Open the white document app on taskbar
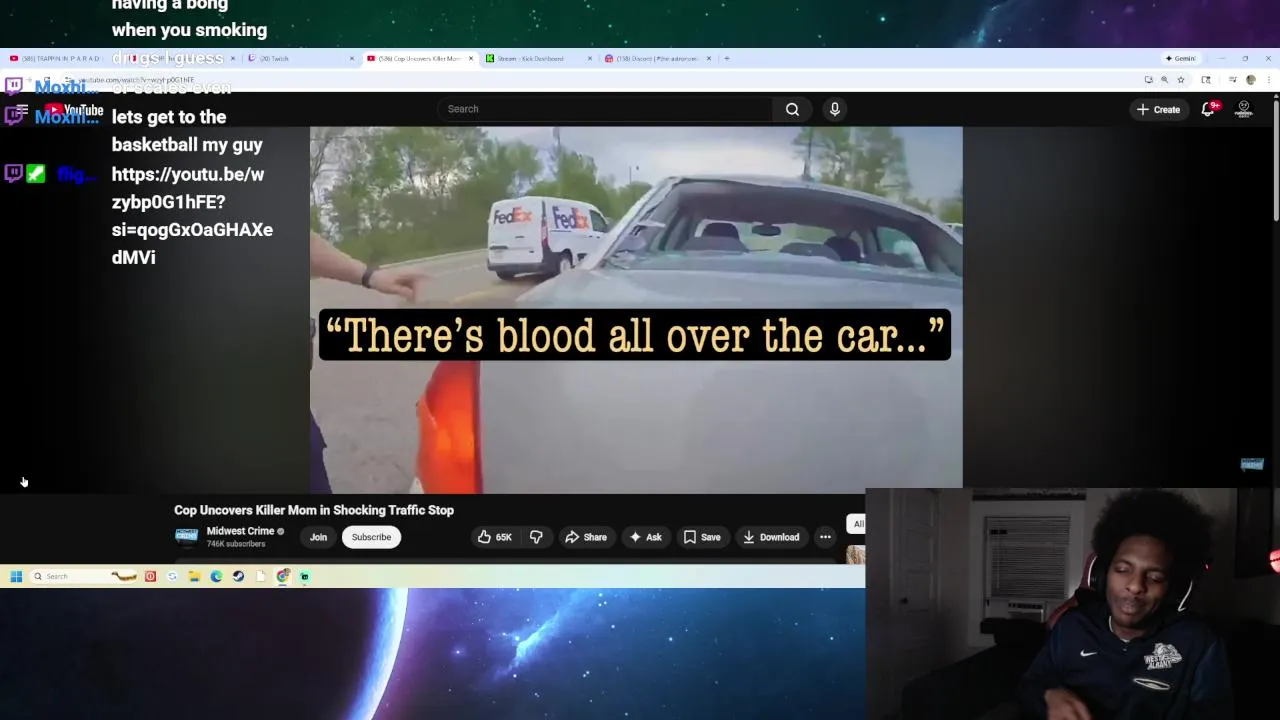The width and height of the screenshot is (1280, 720). tap(260, 576)
